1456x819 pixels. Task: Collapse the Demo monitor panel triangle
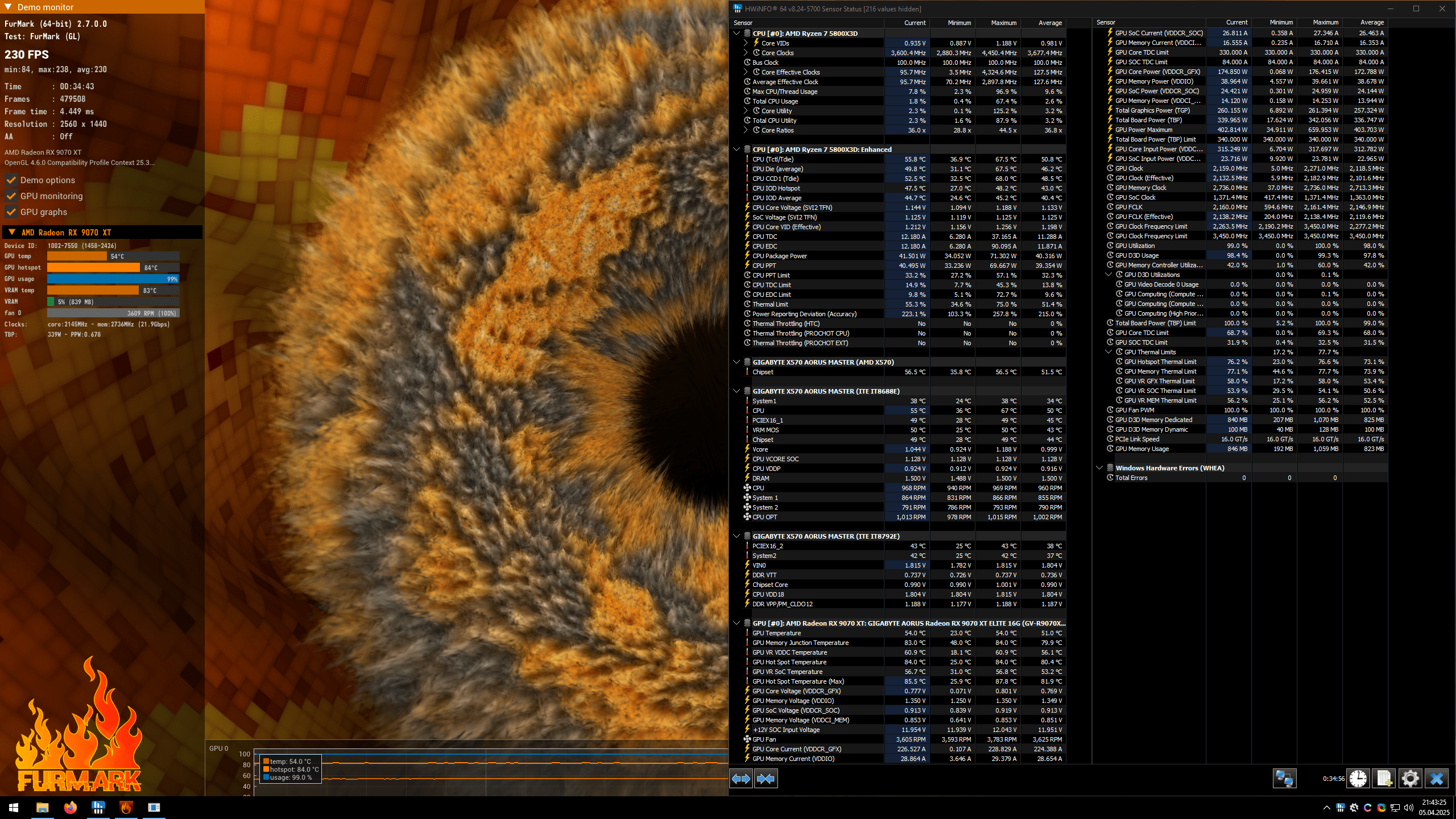[x=8, y=7]
